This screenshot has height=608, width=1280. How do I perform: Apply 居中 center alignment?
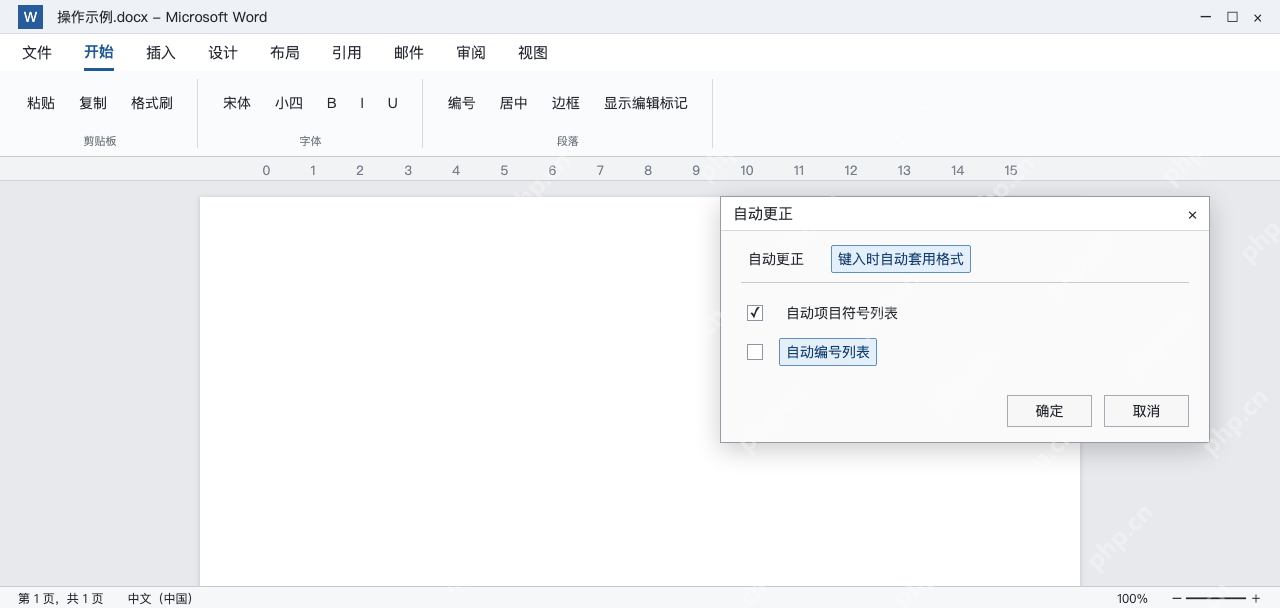514,103
